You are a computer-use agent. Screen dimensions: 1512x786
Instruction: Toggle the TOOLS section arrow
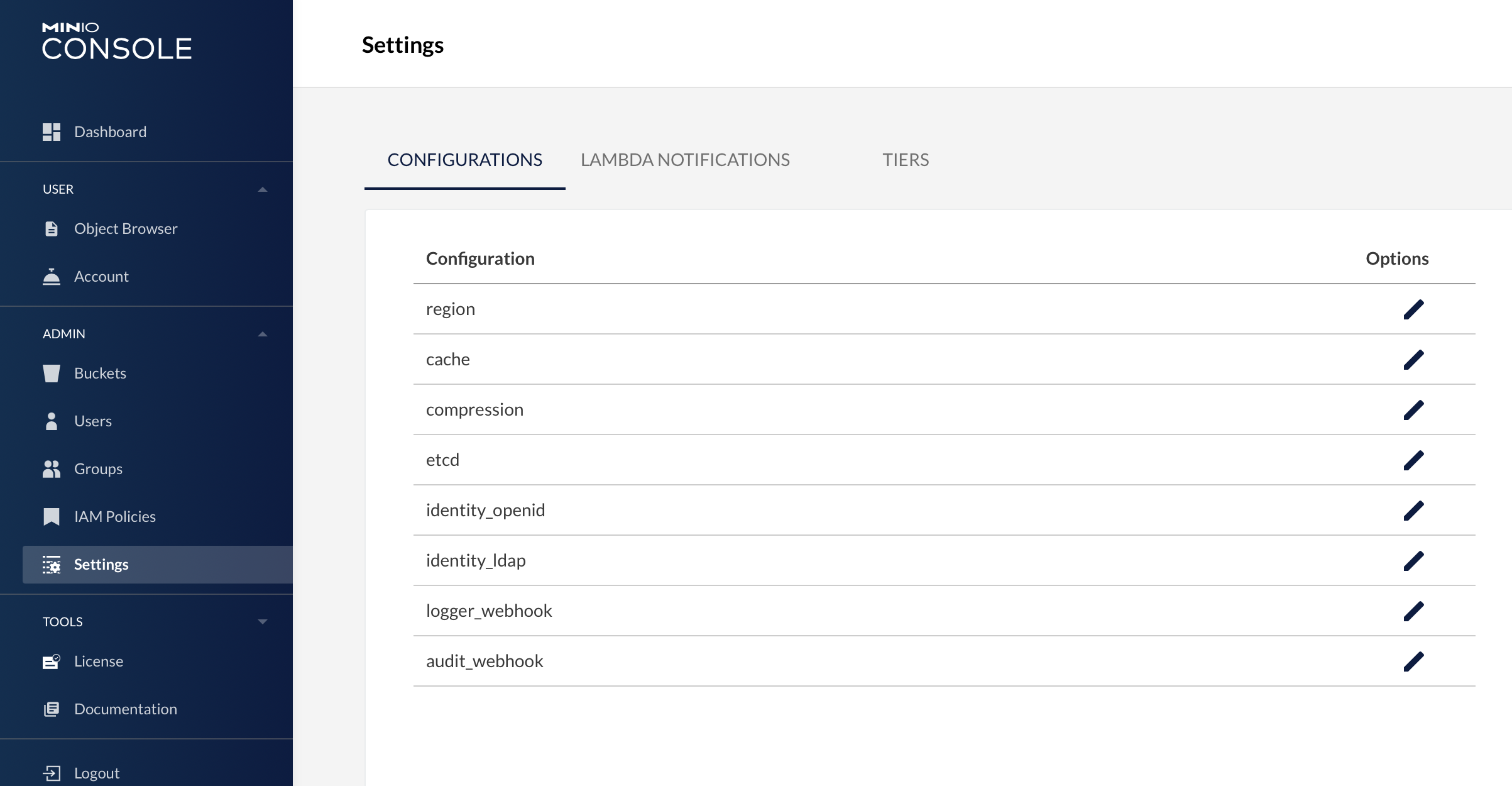[x=263, y=622]
